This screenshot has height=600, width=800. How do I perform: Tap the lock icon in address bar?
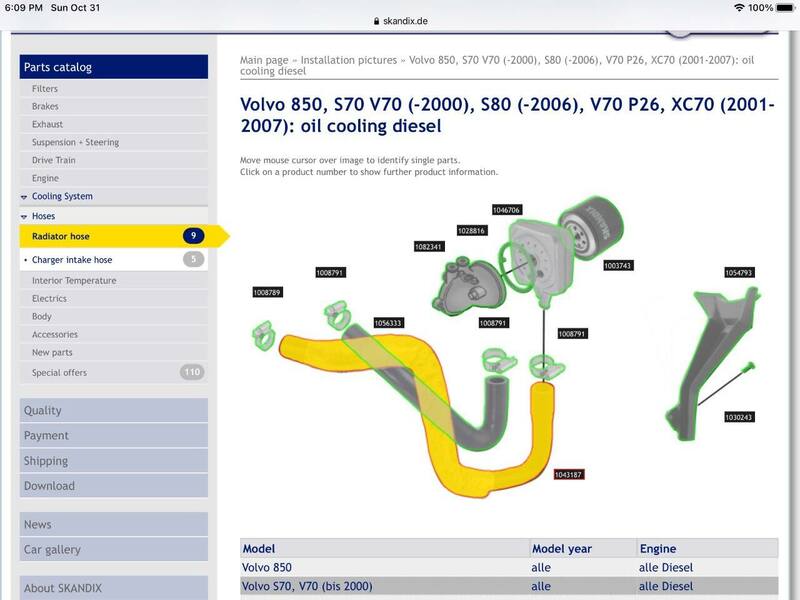point(377,21)
